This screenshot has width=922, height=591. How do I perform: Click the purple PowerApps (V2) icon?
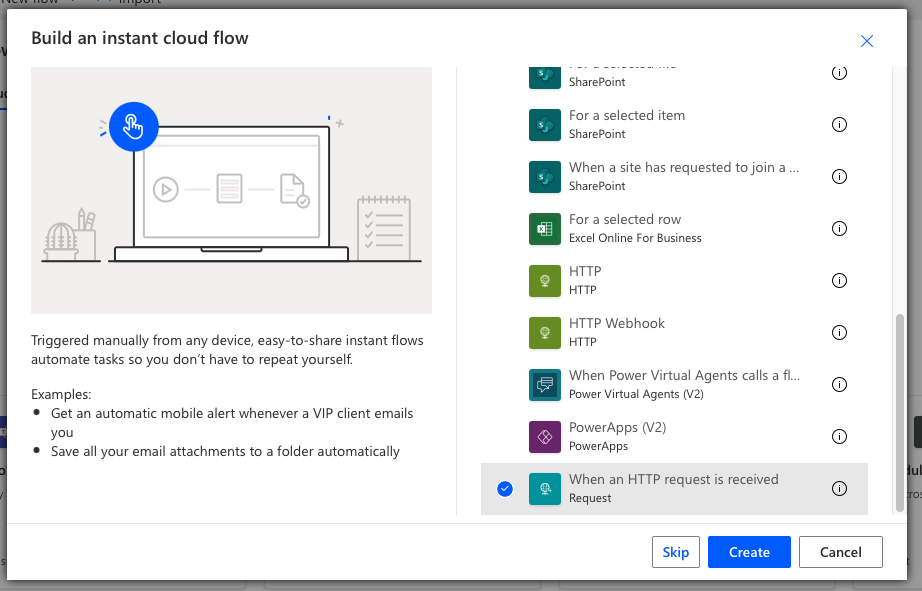(544, 437)
